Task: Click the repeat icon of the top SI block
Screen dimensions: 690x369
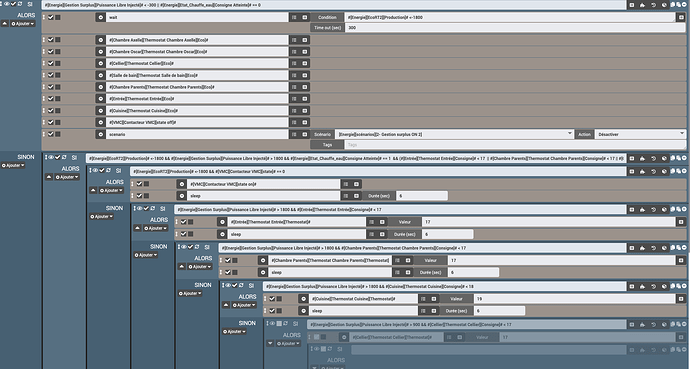Action: [x=20, y=4]
